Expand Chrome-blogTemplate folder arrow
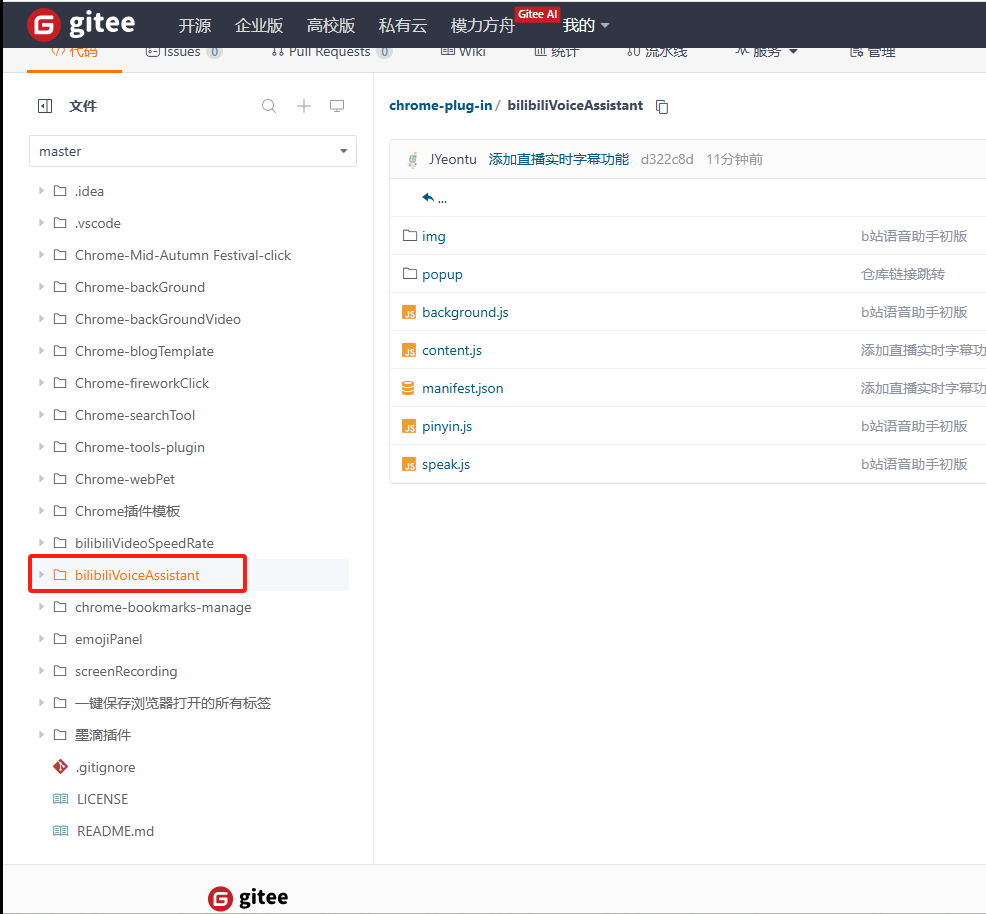 click(42, 351)
